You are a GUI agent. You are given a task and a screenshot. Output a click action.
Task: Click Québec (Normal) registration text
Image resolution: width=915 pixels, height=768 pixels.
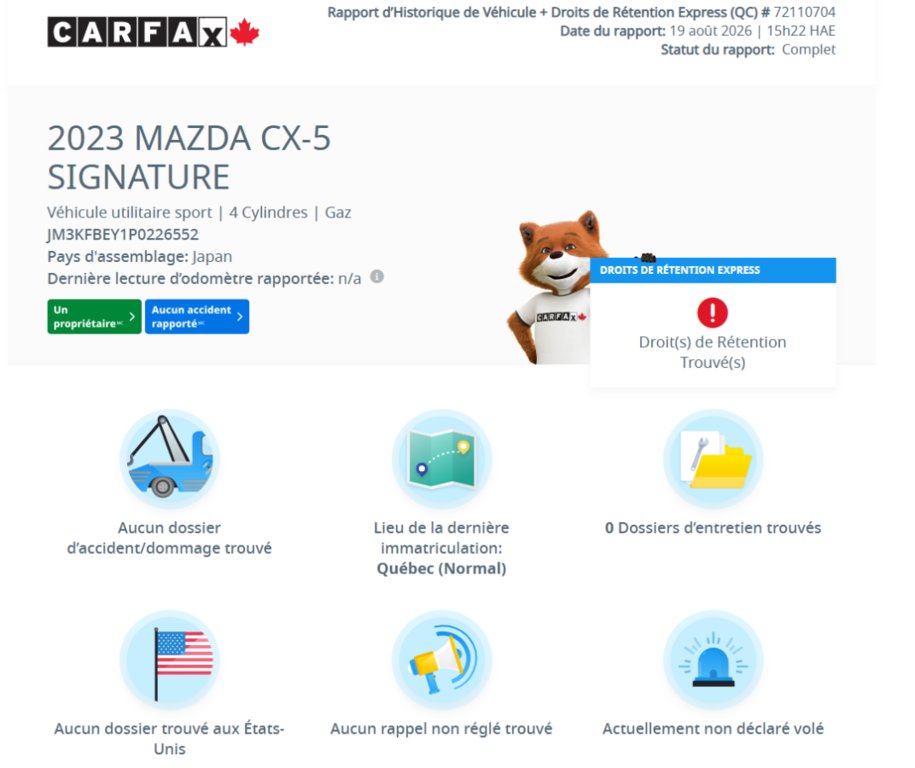[x=442, y=568]
